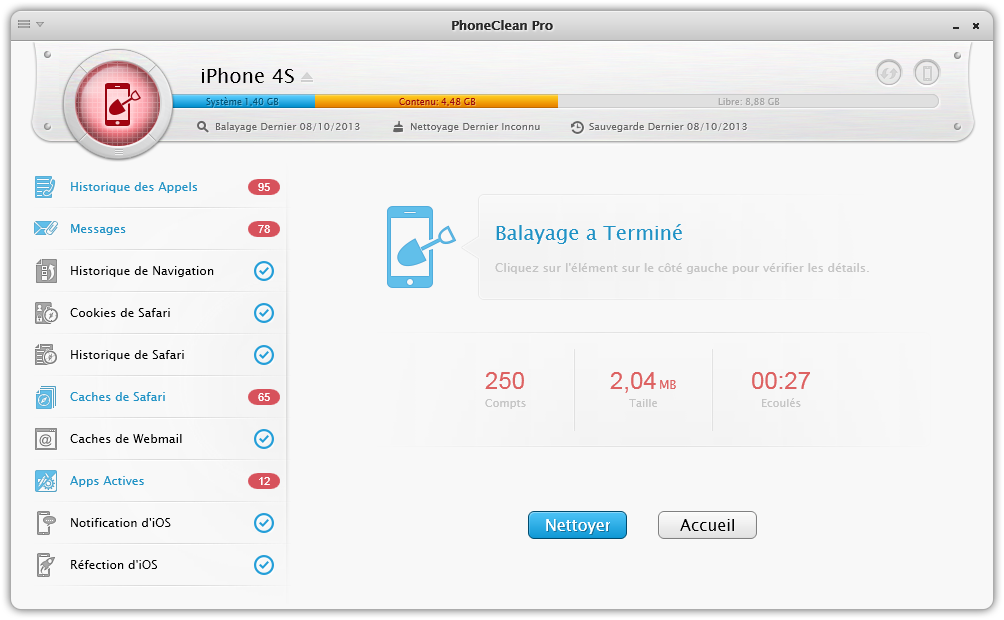Image resolution: width=1004 pixels, height=620 pixels.
Task: Click the Notification d'iOS phone icon
Action: 45,523
